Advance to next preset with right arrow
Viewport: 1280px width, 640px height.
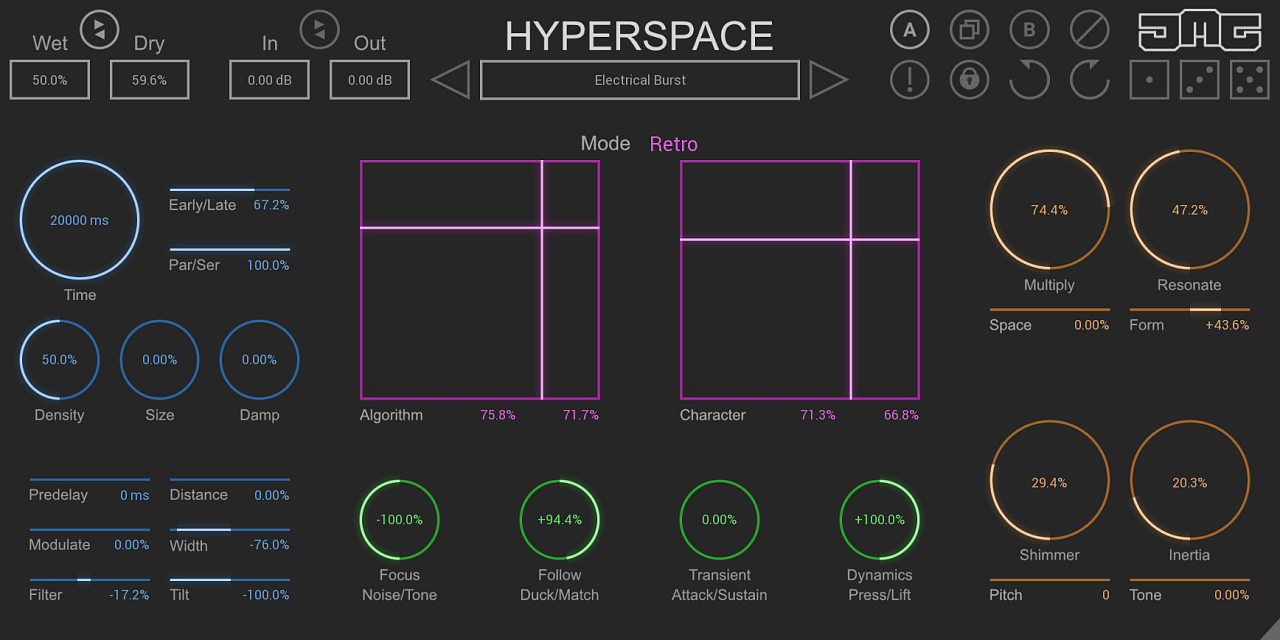pyautogui.click(x=828, y=80)
